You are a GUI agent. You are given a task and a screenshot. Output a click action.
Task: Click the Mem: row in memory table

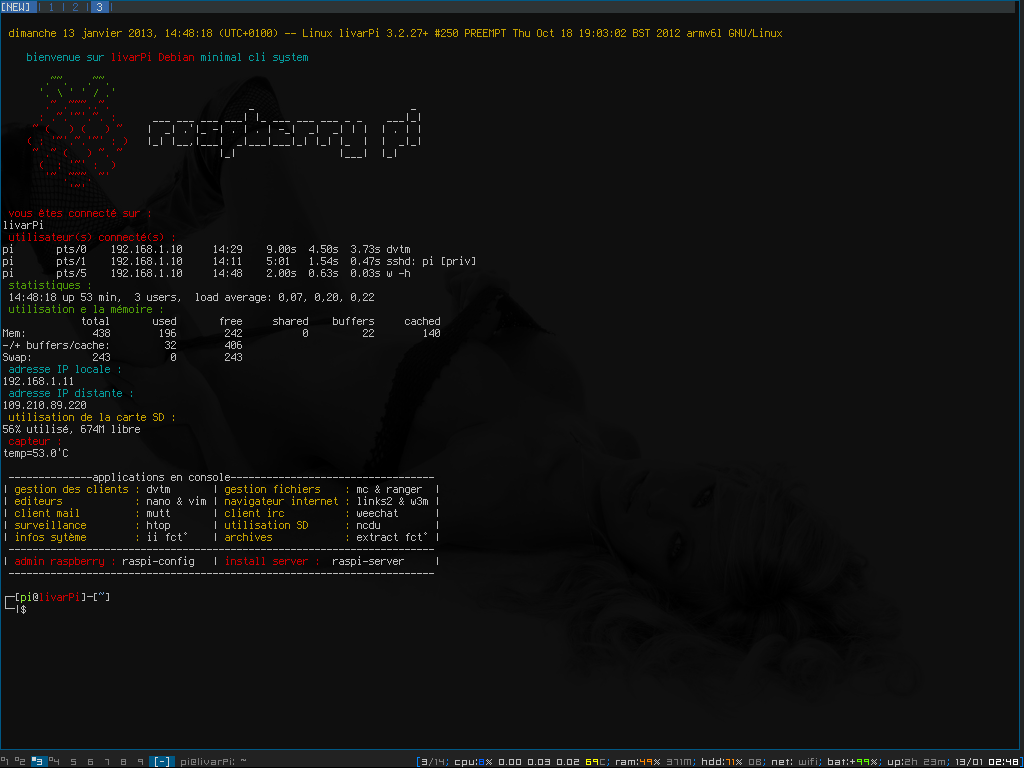[221, 333]
